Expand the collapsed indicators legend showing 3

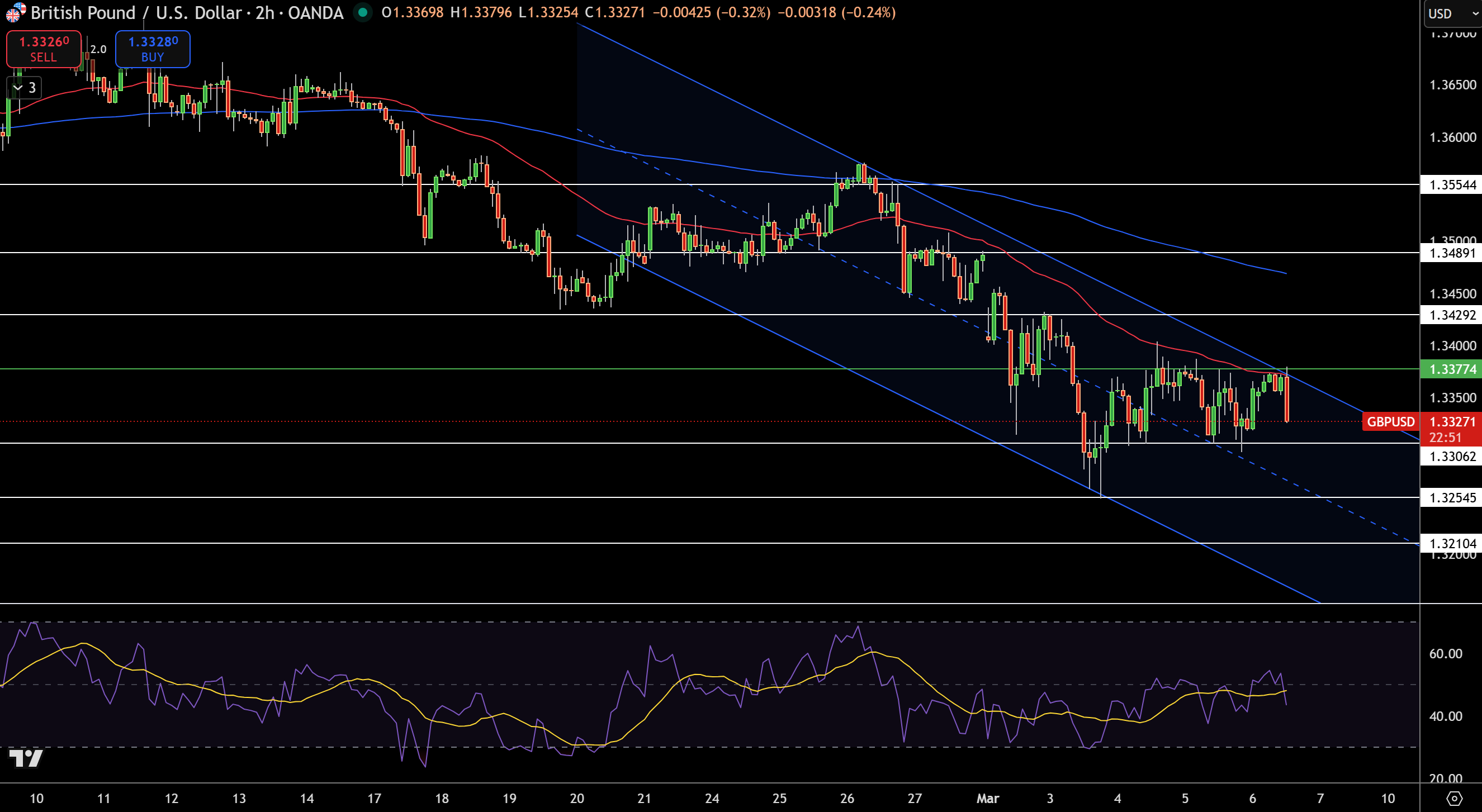point(24,87)
